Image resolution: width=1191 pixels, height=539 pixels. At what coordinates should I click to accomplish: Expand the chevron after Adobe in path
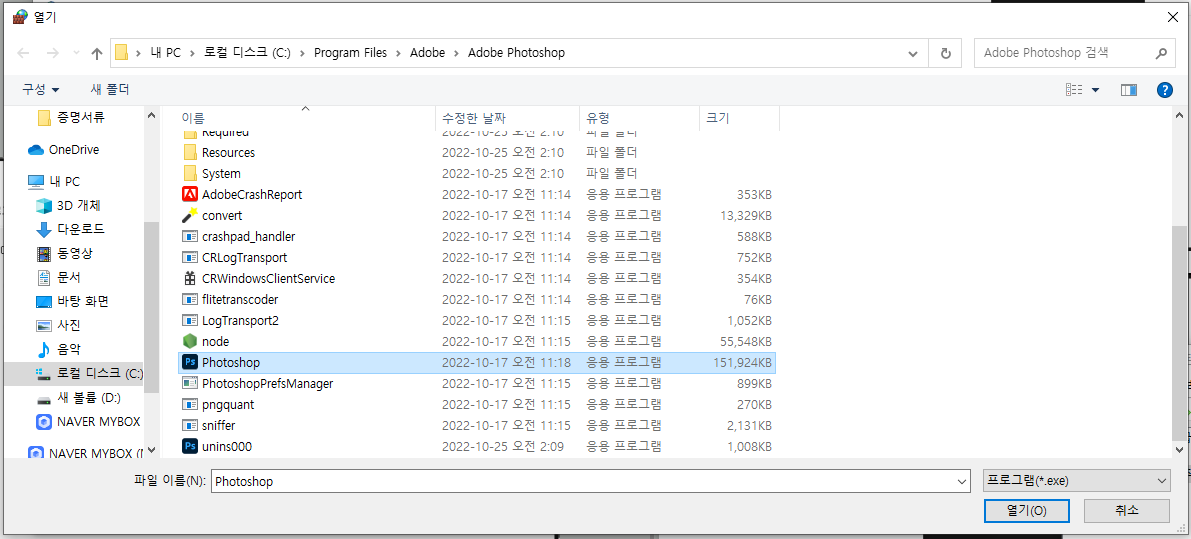[x=456, y=53]
